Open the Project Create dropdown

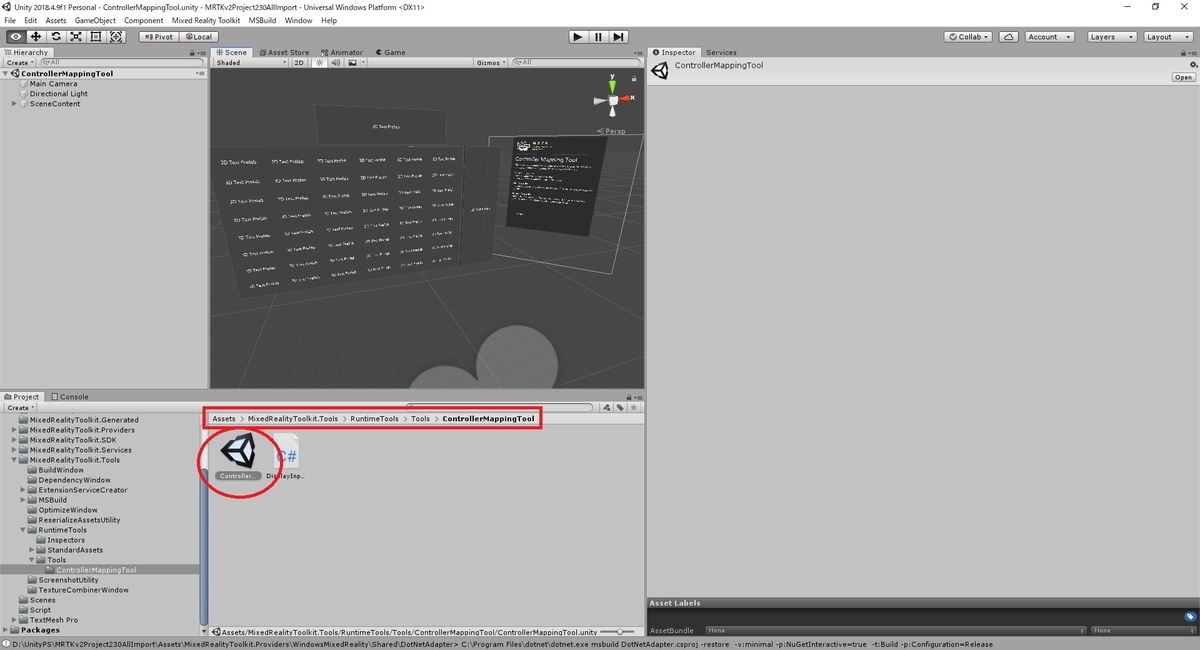(x=19, y=407)
